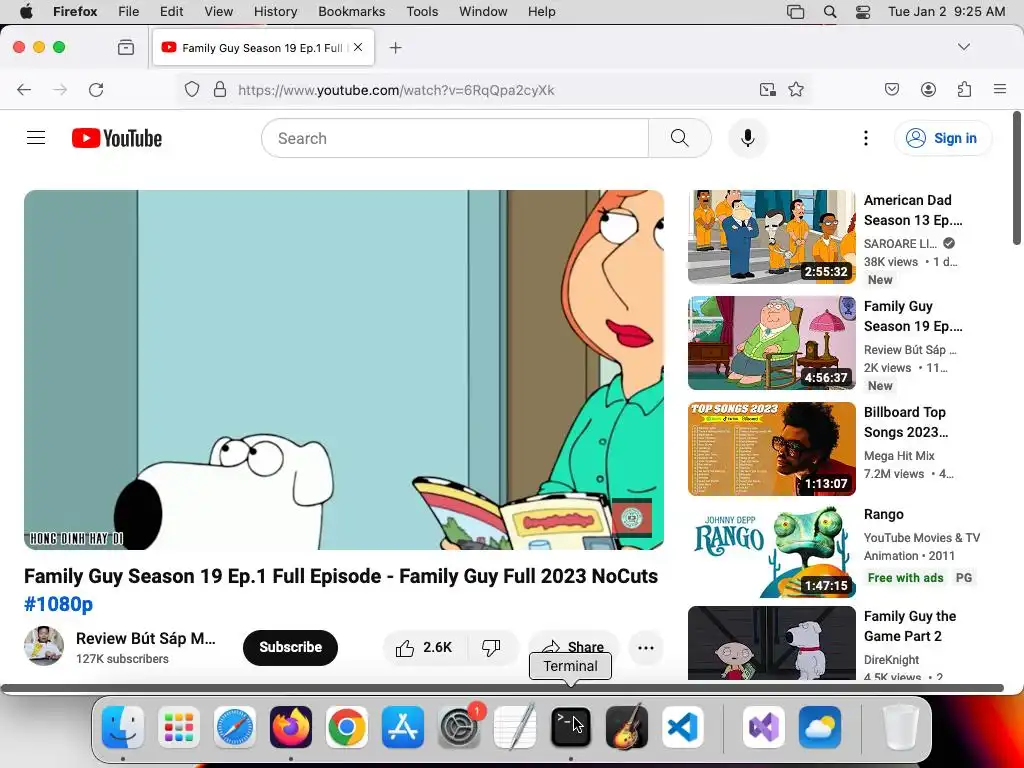Click the date and time in menu bar

(946, 12)
